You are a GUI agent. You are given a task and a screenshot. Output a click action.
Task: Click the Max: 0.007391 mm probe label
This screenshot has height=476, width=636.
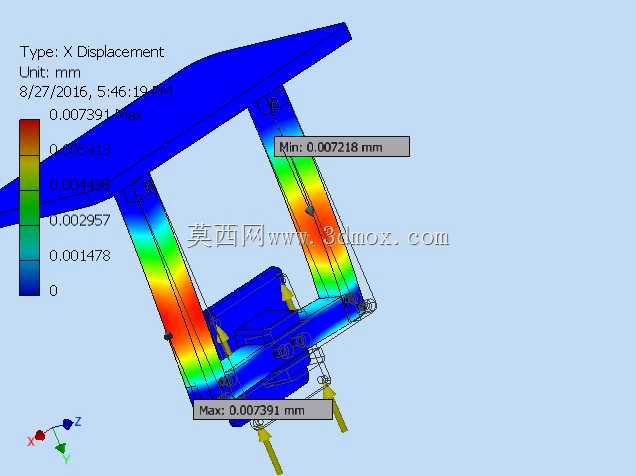[263, 410]
